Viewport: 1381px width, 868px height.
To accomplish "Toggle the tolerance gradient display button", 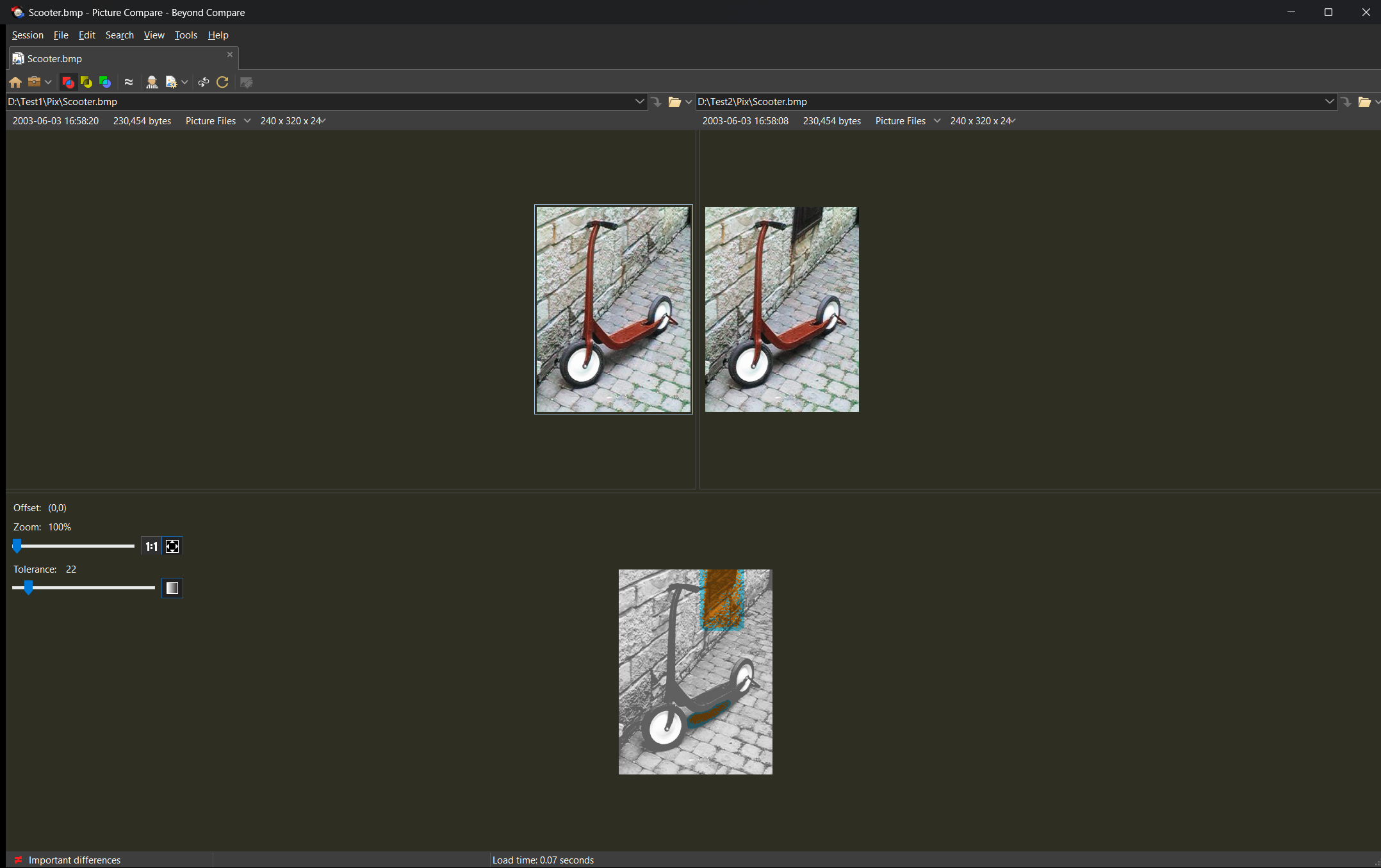I will click(172, 588).
